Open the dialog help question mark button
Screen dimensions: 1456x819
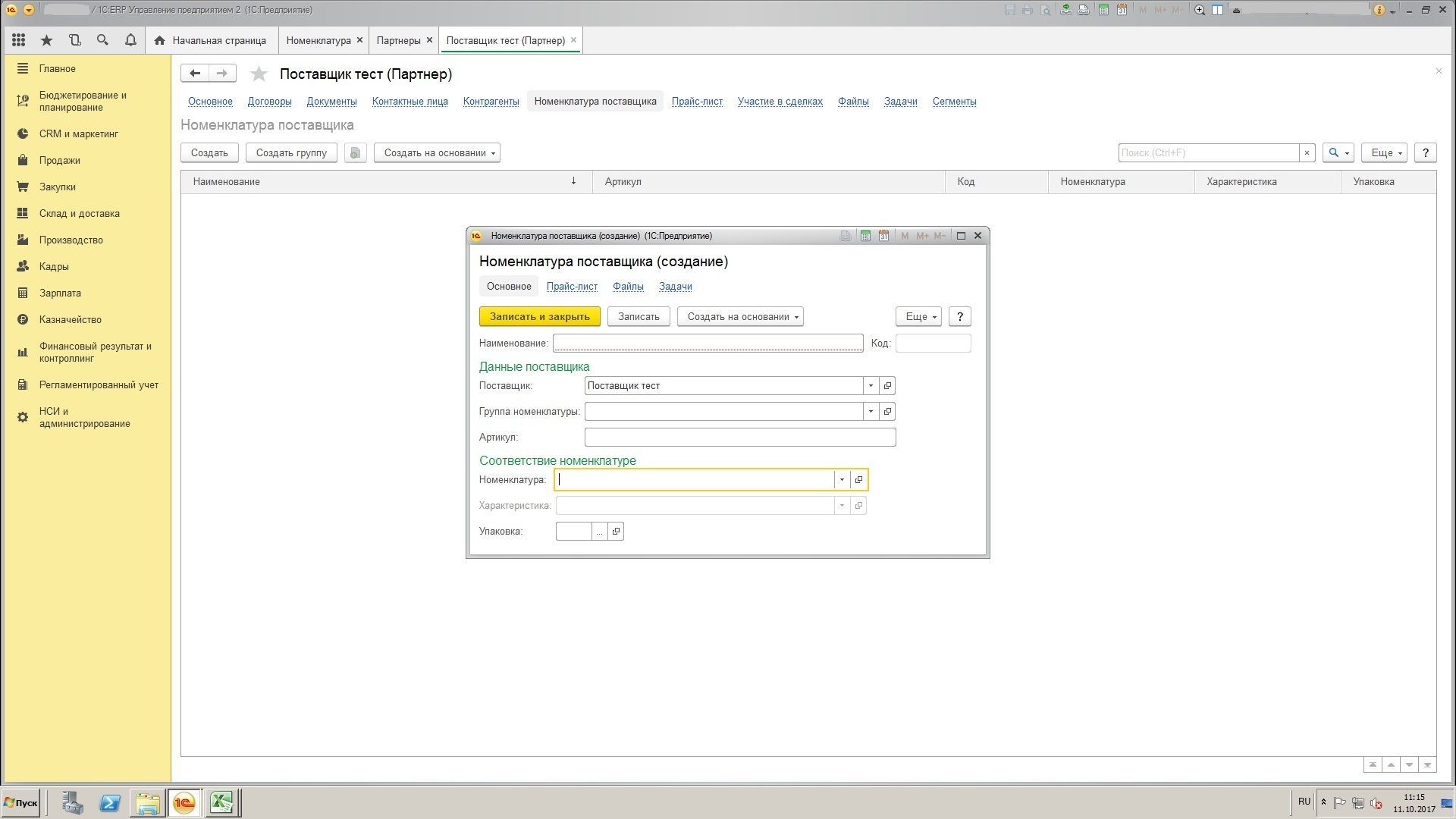(x=960, y=317)
